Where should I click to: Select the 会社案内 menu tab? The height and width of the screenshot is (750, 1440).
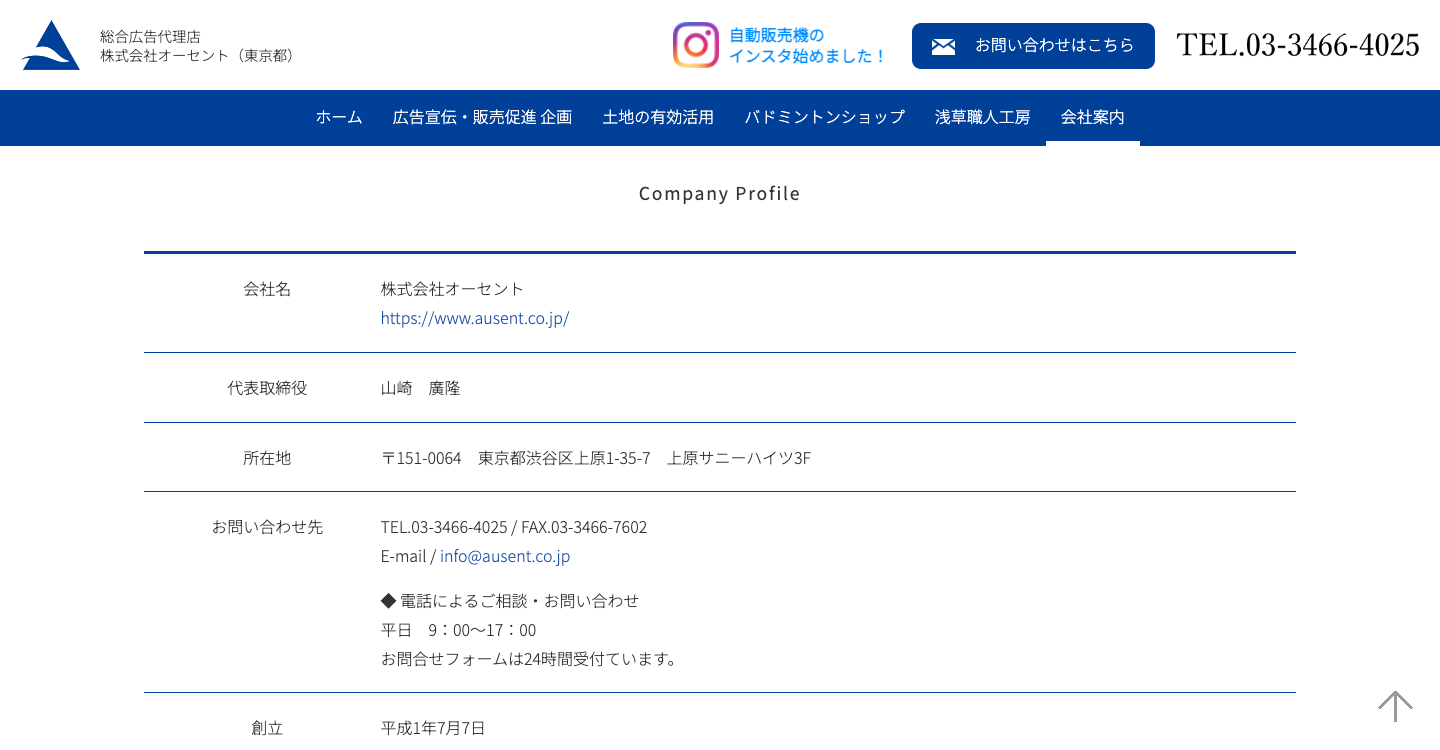coord(1092,117)
